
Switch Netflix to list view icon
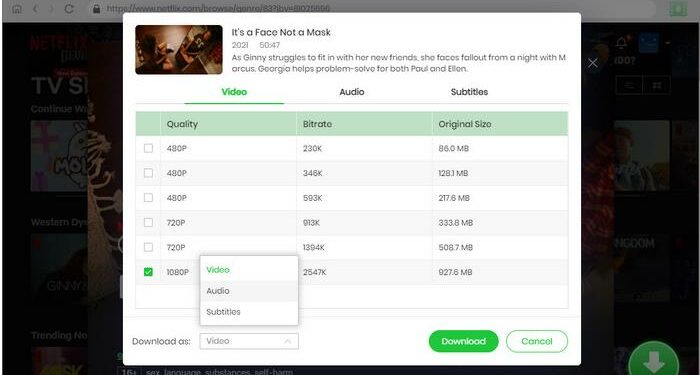[x=629, y=85]
